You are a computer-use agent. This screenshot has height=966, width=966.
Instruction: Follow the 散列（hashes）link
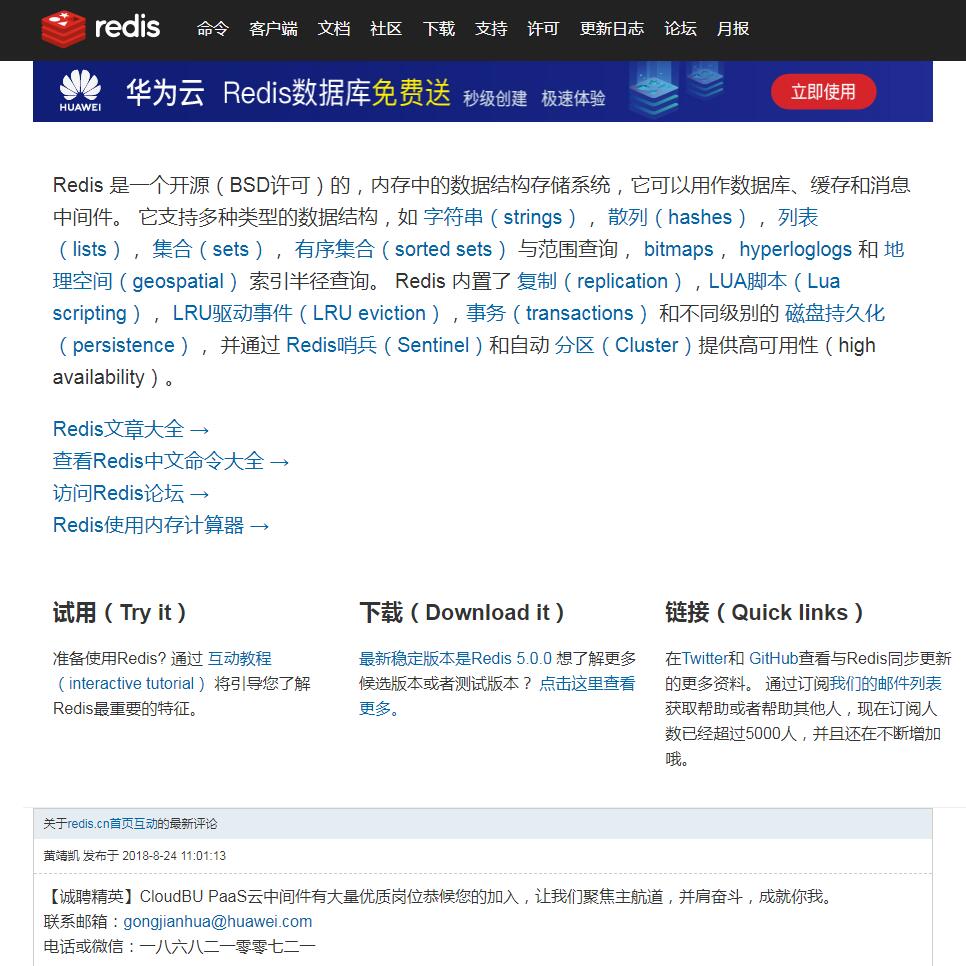(x=677, y=217)
